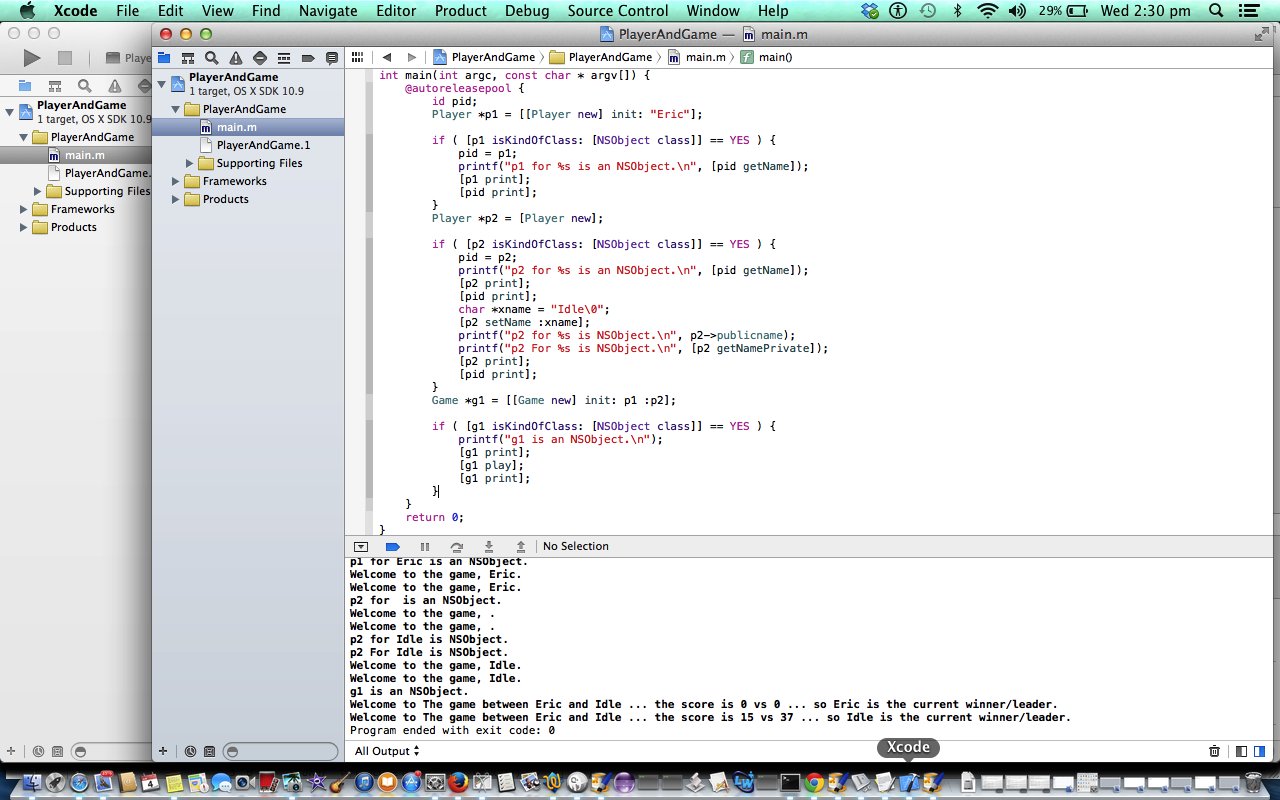
Task: Expand Products in background window navigator
Action: coord(24,227)
